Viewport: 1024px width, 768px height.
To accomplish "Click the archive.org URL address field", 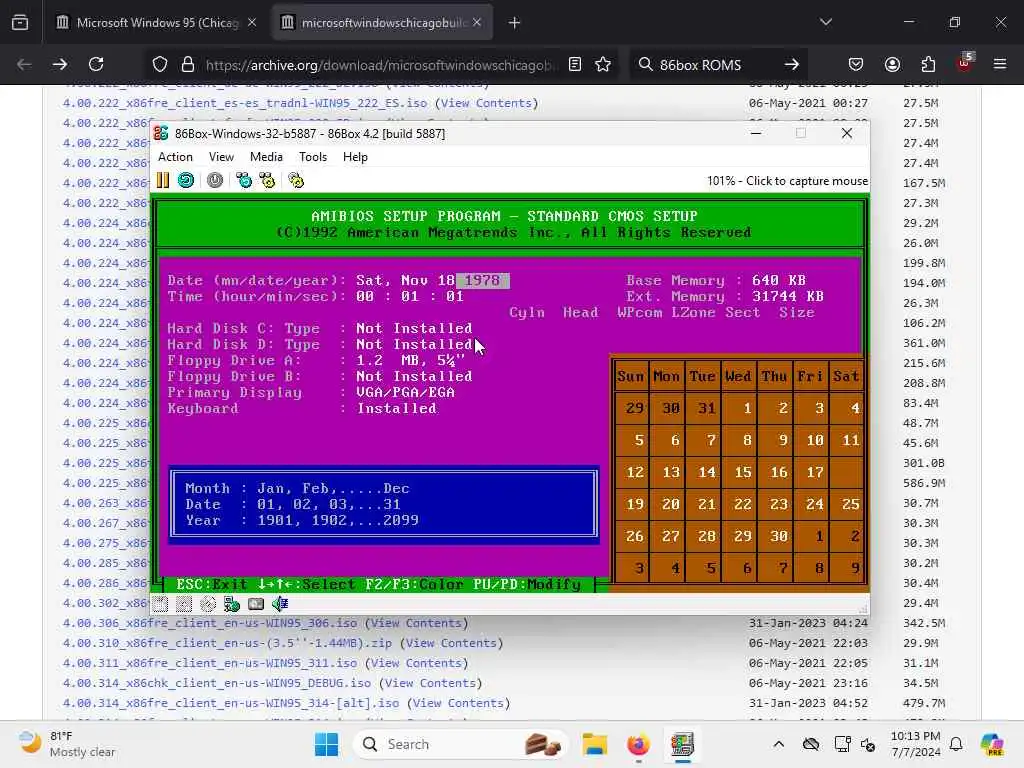I will point(381,65).
